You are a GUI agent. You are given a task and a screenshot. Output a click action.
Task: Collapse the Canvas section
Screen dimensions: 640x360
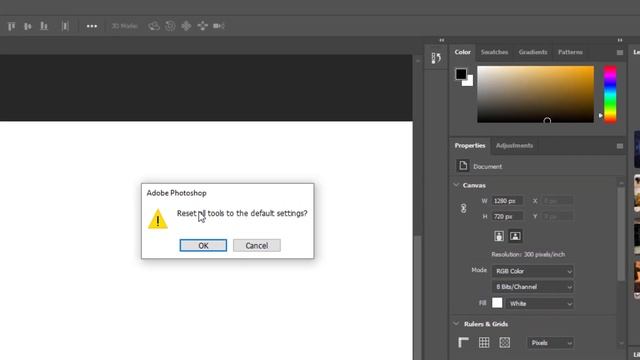(x=456, y=185)
